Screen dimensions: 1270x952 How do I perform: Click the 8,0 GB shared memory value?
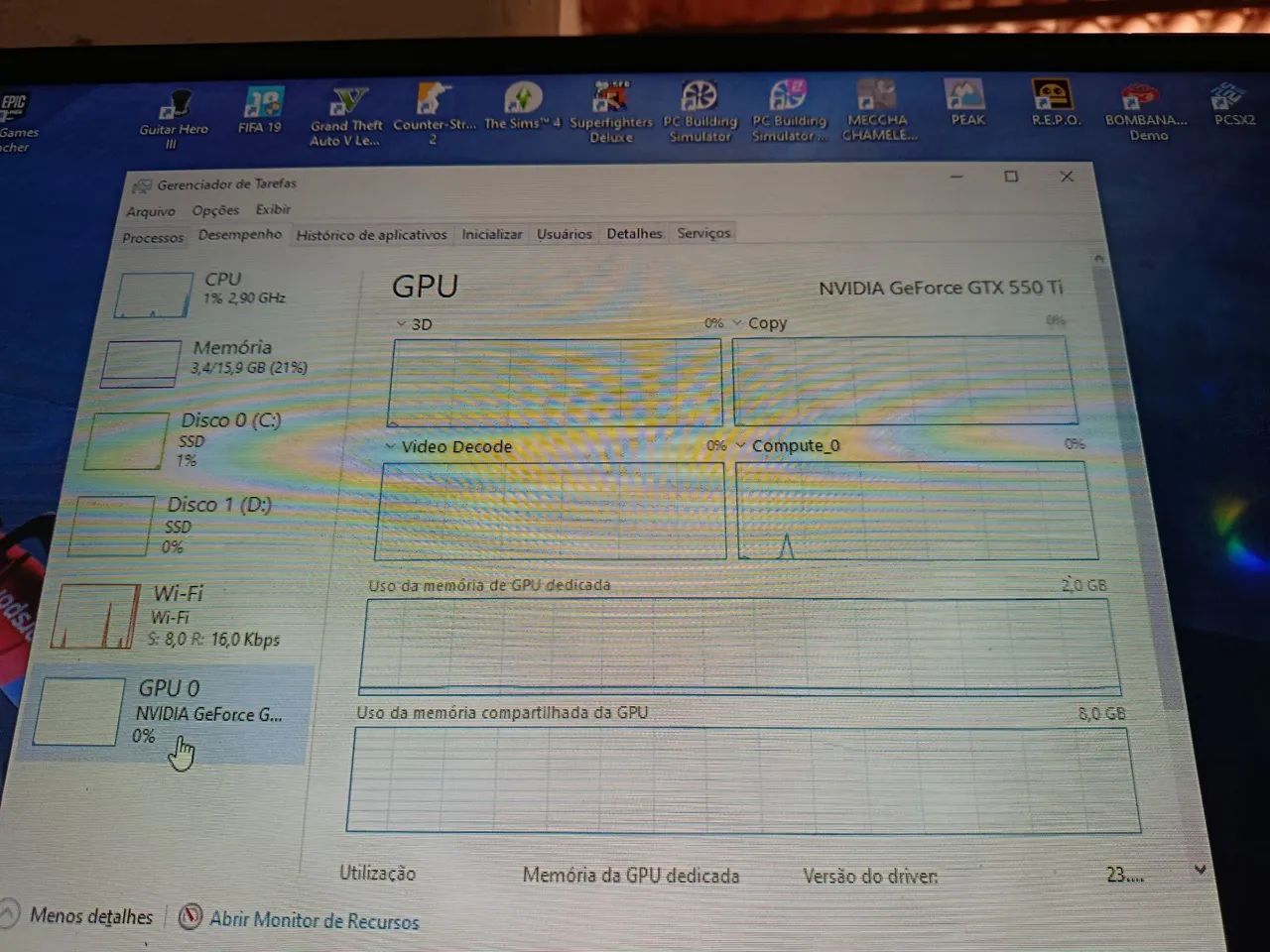(x=1102, y=713)
